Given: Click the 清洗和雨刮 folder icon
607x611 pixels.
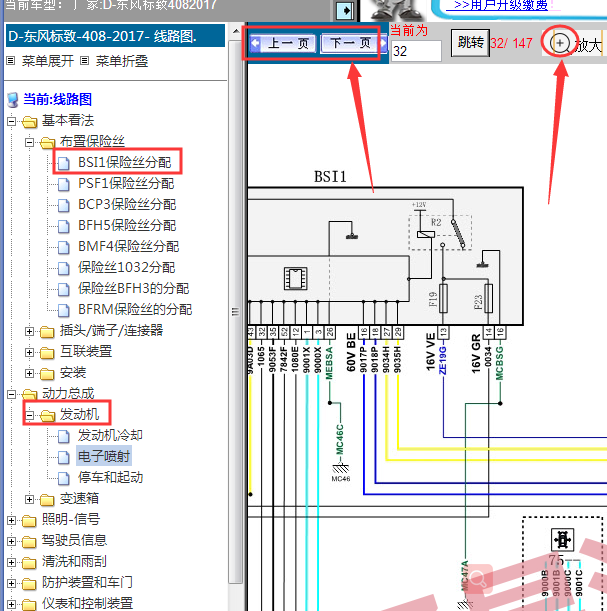Looking at the screenshot, I should [30, 563].
